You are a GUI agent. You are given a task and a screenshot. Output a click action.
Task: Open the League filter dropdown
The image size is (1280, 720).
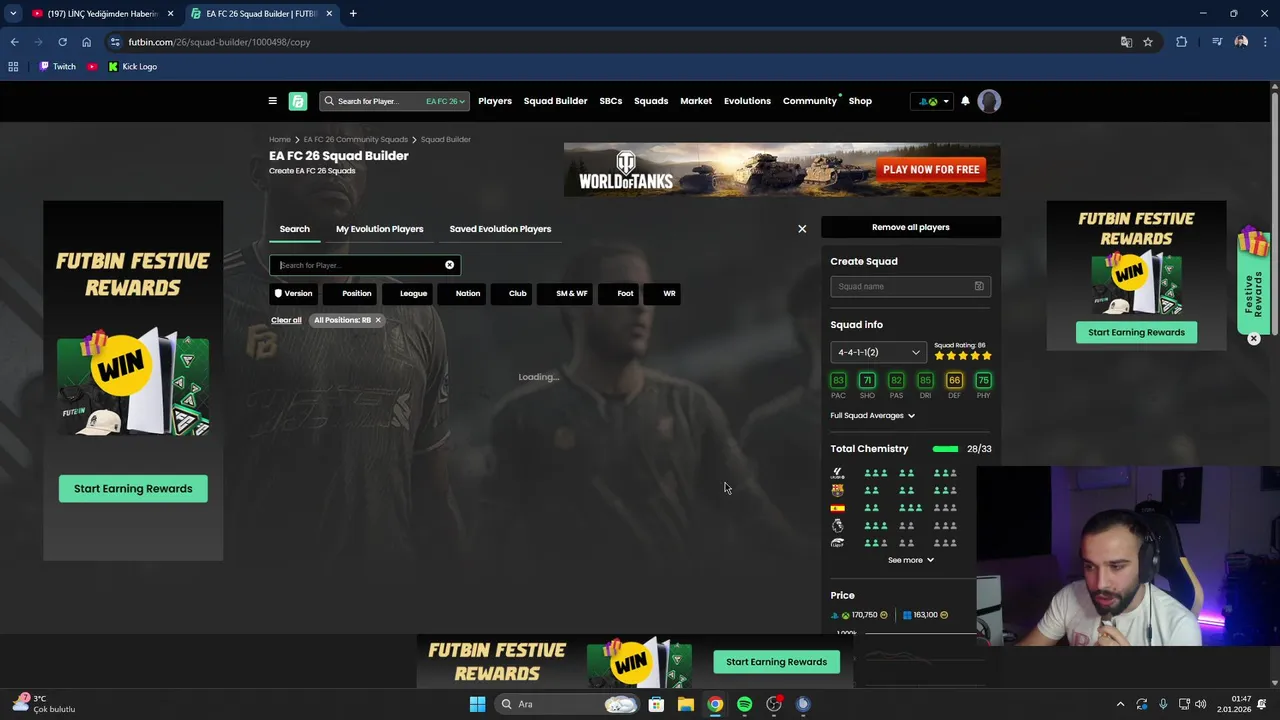tap(408, 294)
